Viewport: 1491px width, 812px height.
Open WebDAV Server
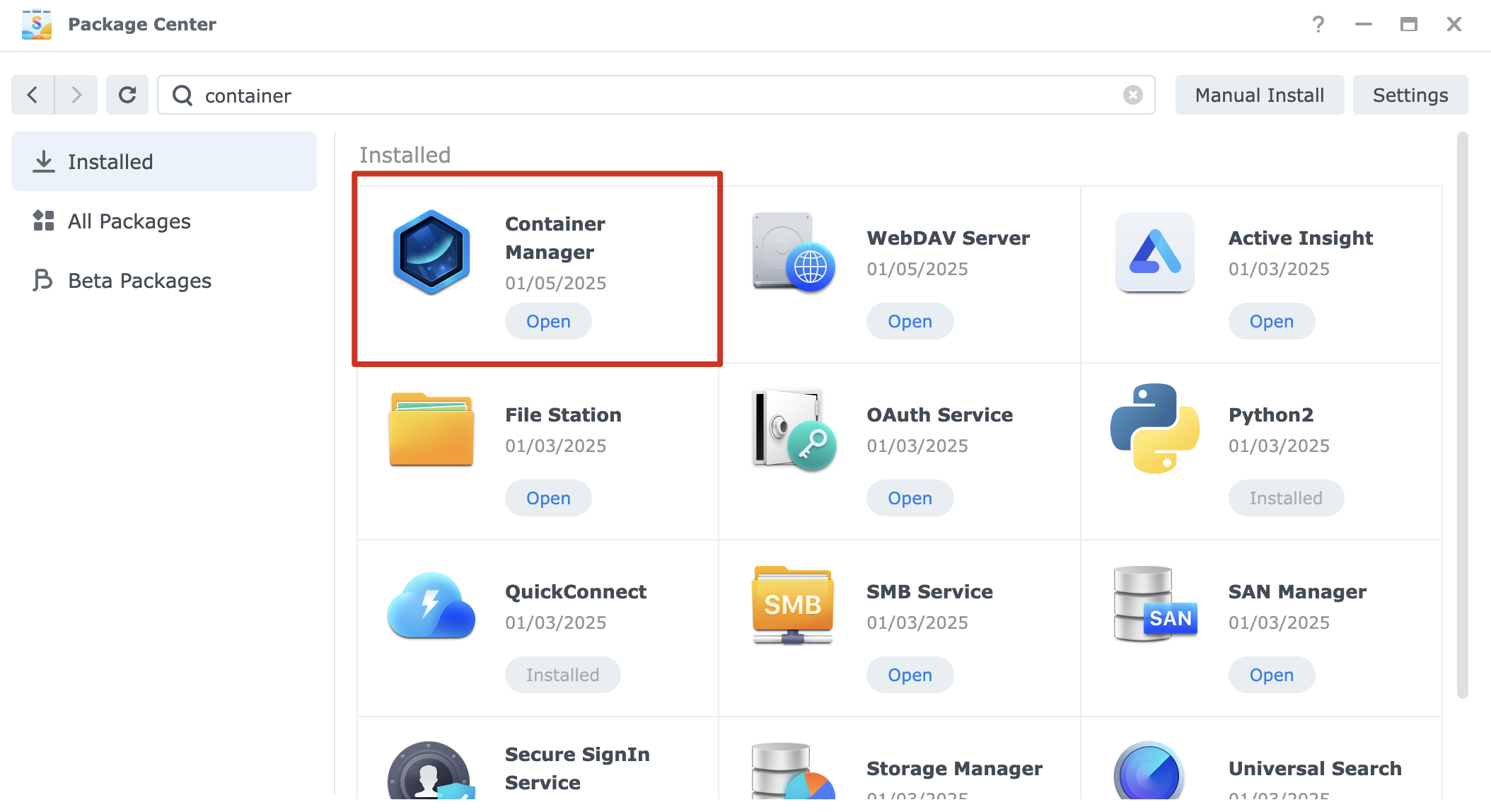[x=910, y=321]
